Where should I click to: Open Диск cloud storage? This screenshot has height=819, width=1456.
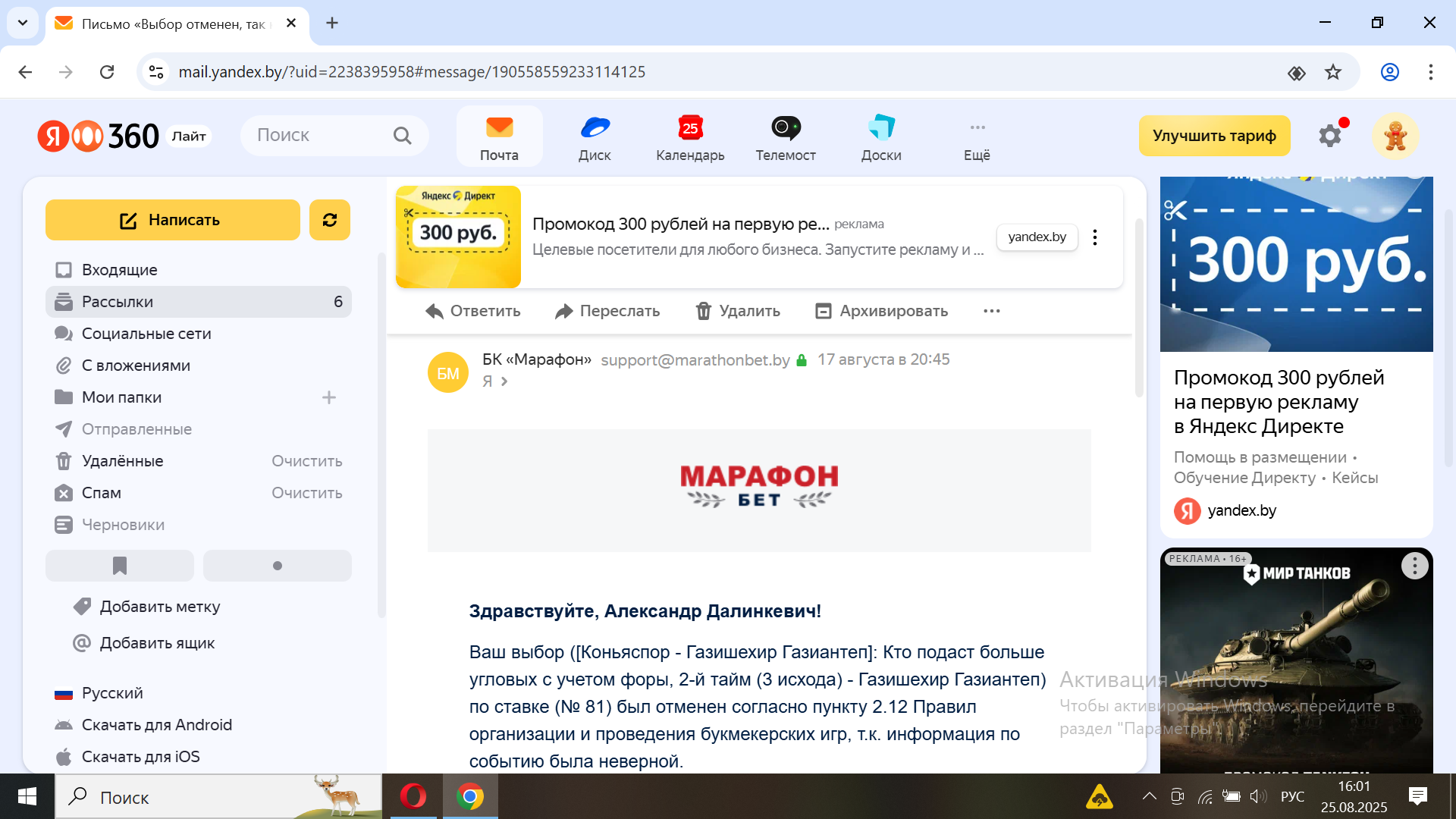[x=595, y=136]
